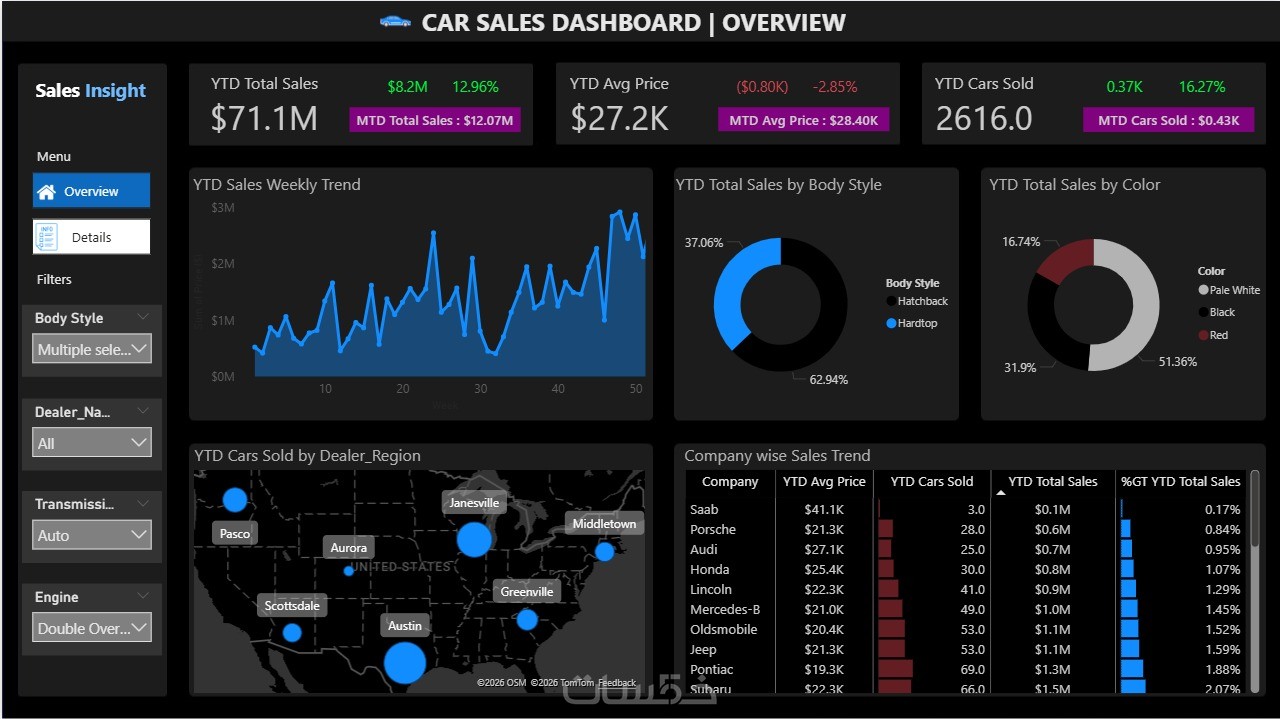Image resolution: width=1280 pixels, height=719 pixels.
Task: Select the Mercedes-B company cell
Action: coord(725,609)
